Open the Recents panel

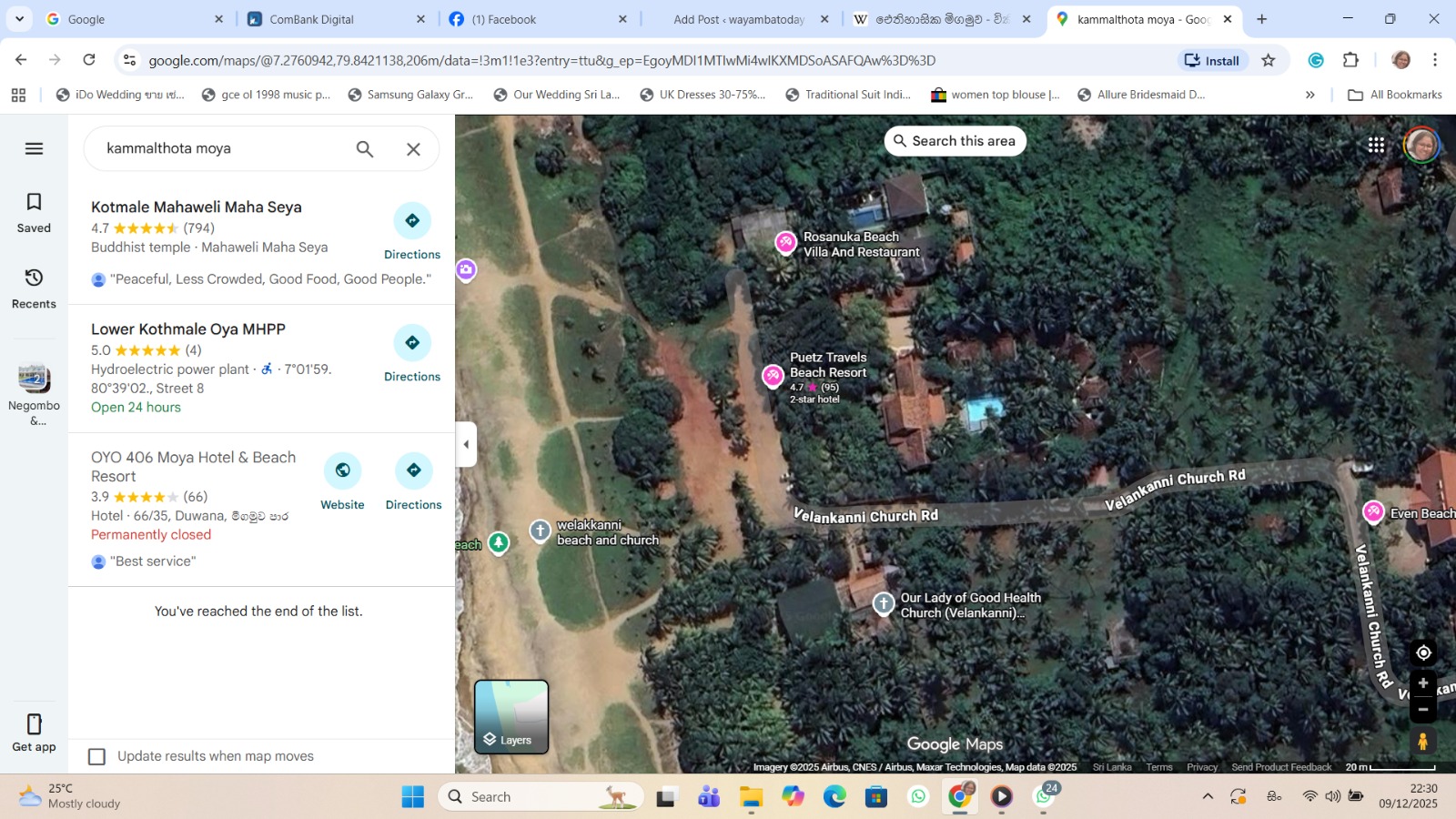(34, 288)
